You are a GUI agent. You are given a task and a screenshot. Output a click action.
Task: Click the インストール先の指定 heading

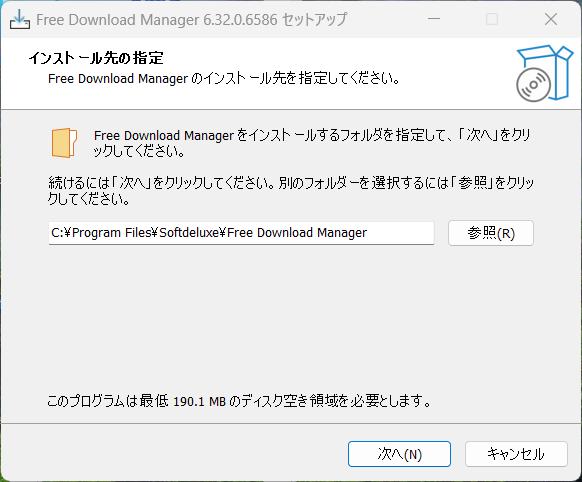[x=96, y=58]
